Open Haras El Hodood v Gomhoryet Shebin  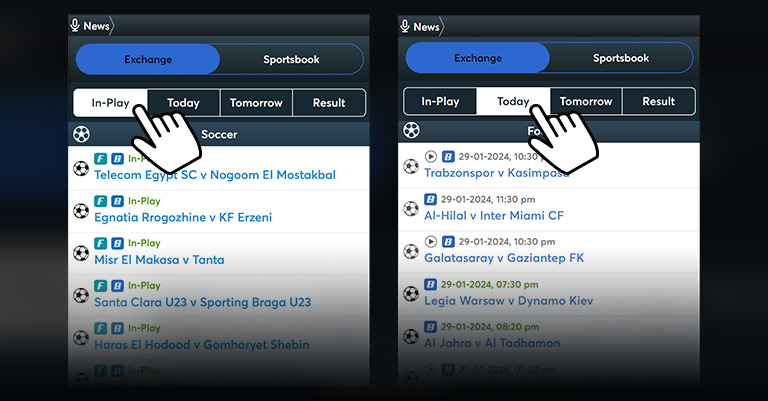(202, 345)
